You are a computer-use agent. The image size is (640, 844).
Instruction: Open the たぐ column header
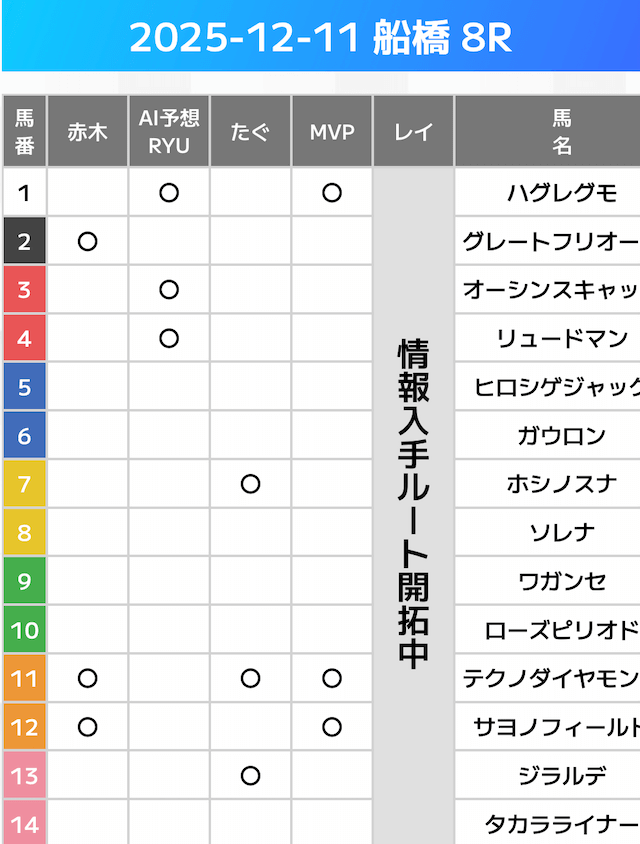tap(251, 131)
